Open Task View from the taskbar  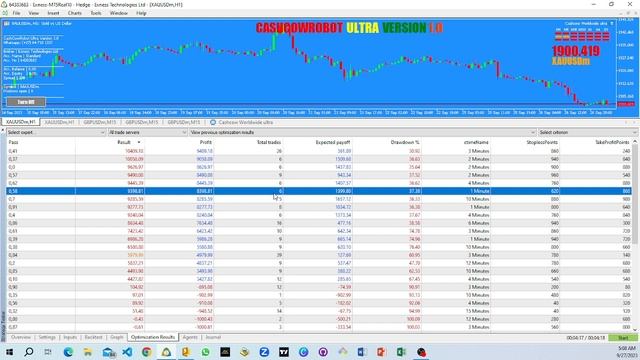(x=48, y=352)
